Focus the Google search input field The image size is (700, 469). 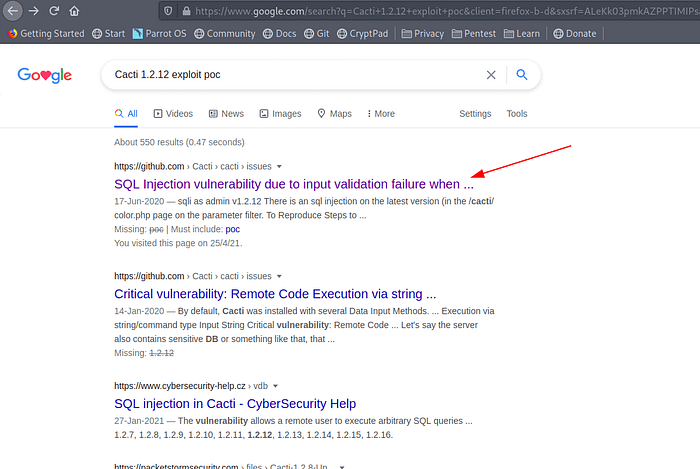pos(295,75)
